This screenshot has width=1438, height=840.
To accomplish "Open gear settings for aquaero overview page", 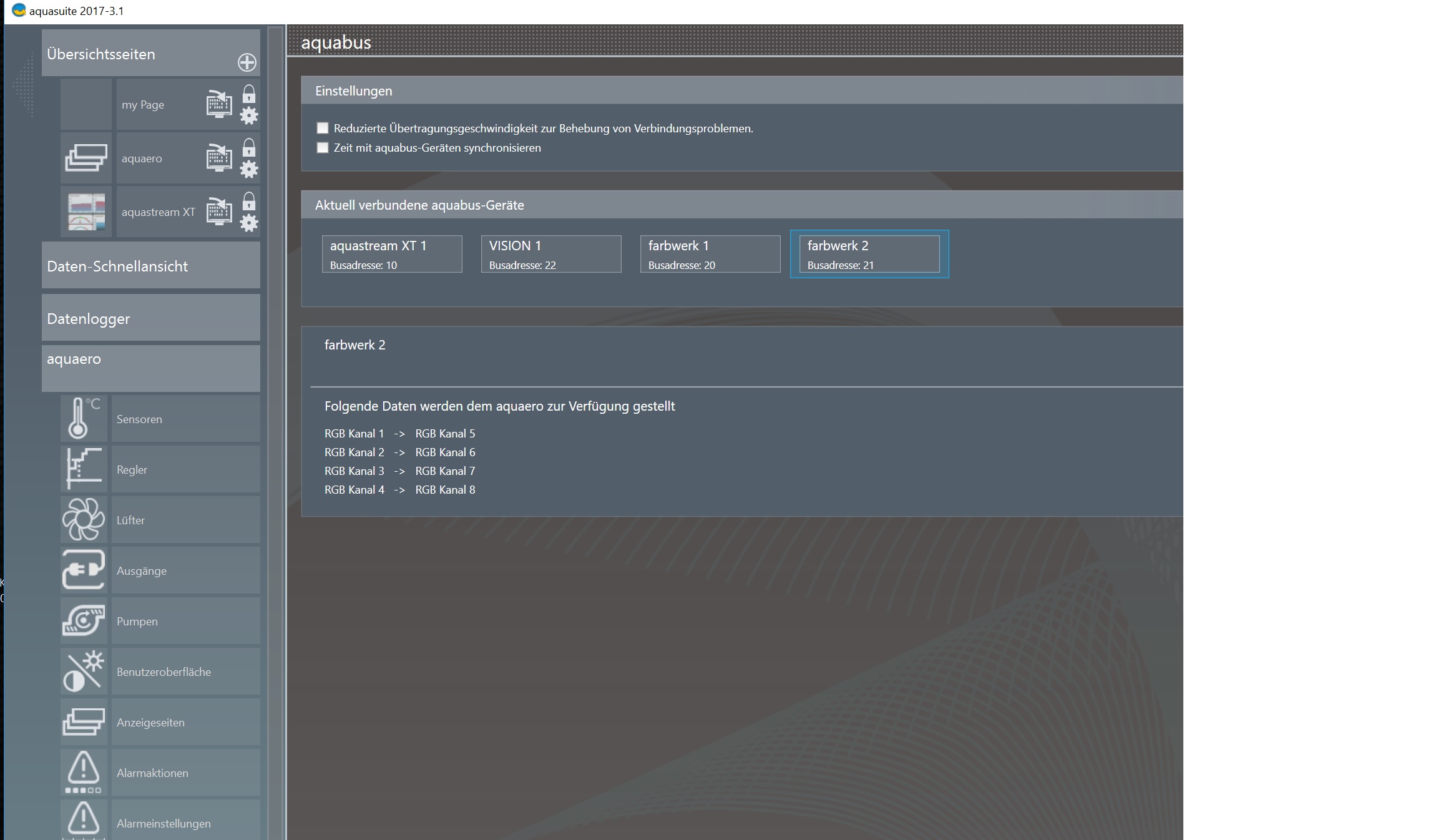I will (x=248, y=169).
